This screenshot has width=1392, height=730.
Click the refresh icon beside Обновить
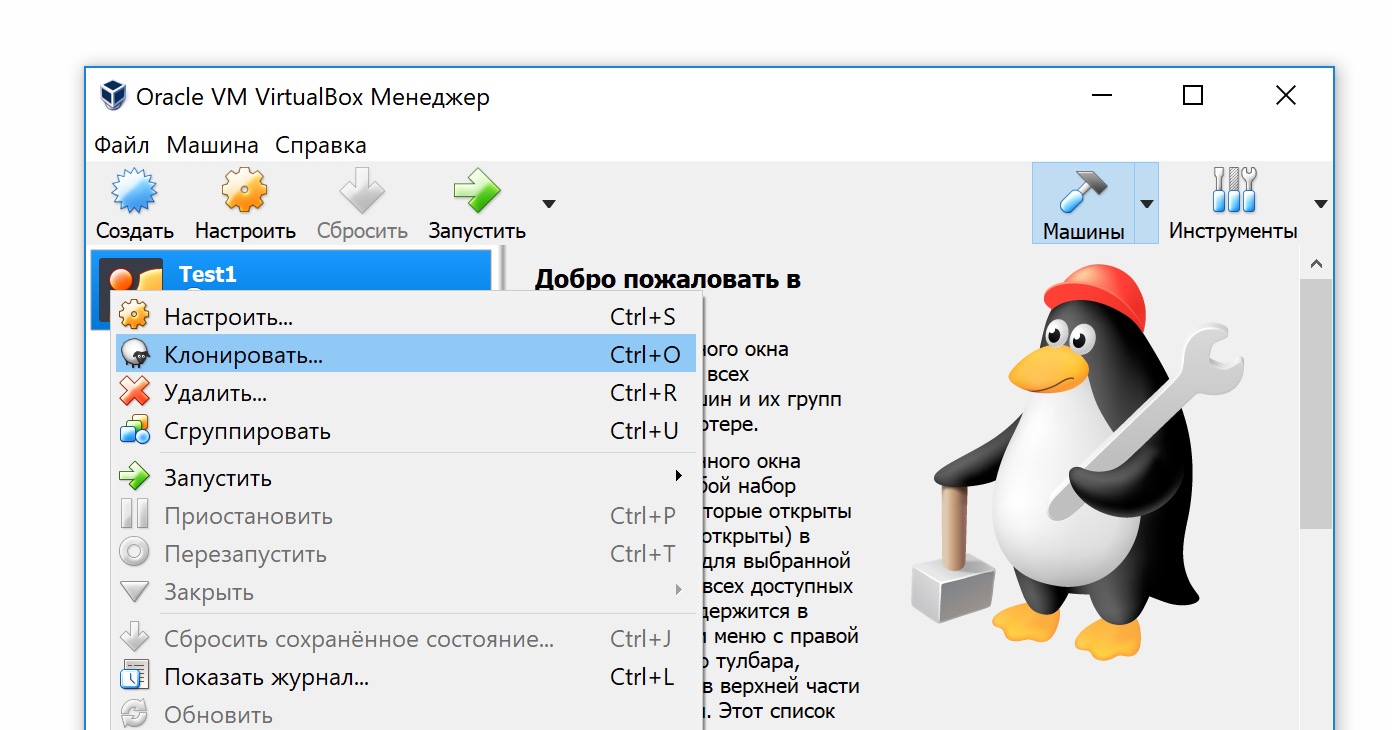[x=134, y=714]
